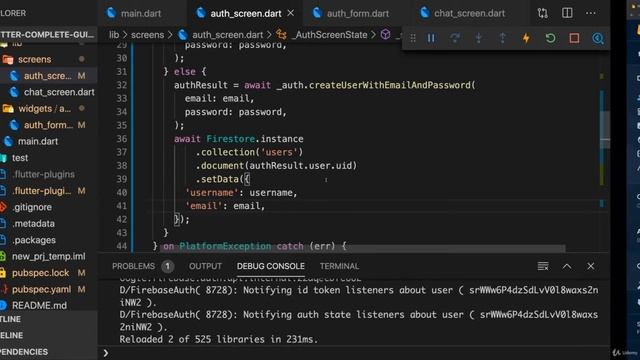The image size is (640, 360).
Task: Open editor More Actions menu
Action: pyautogui.click(x=591, y=13)
